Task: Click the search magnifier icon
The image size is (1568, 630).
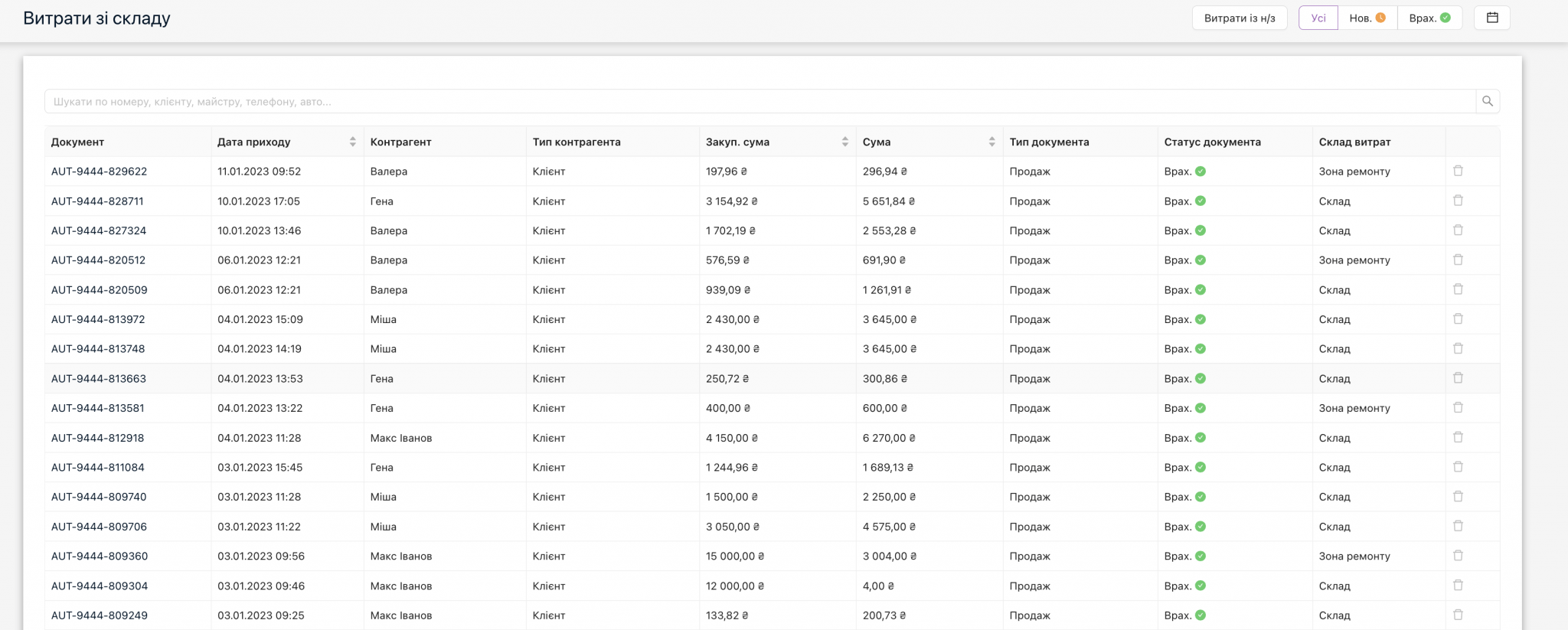Action: [x=1487, y=101]
